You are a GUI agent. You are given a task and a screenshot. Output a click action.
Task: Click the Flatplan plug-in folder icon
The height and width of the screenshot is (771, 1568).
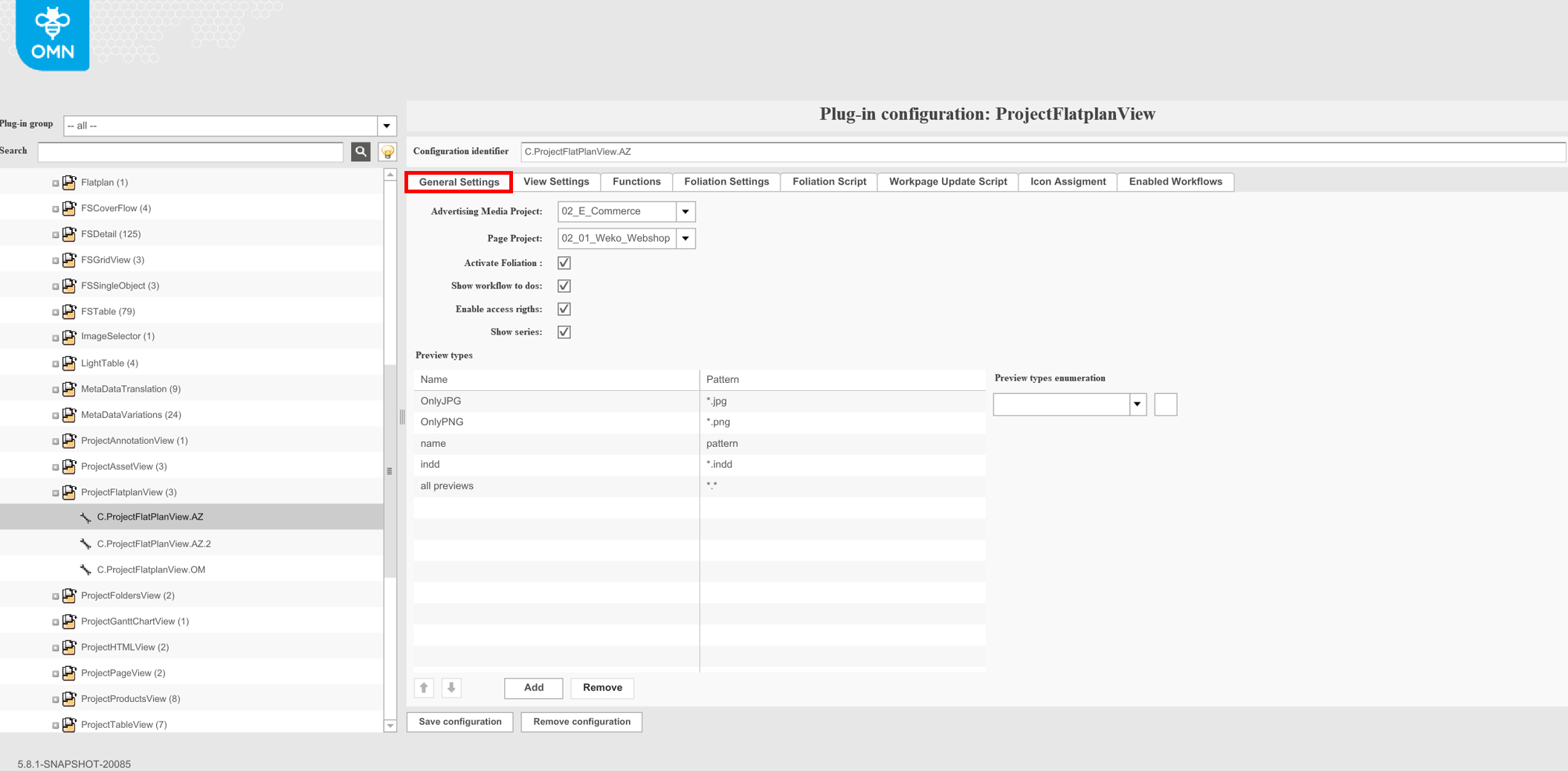tap(69, 182)
